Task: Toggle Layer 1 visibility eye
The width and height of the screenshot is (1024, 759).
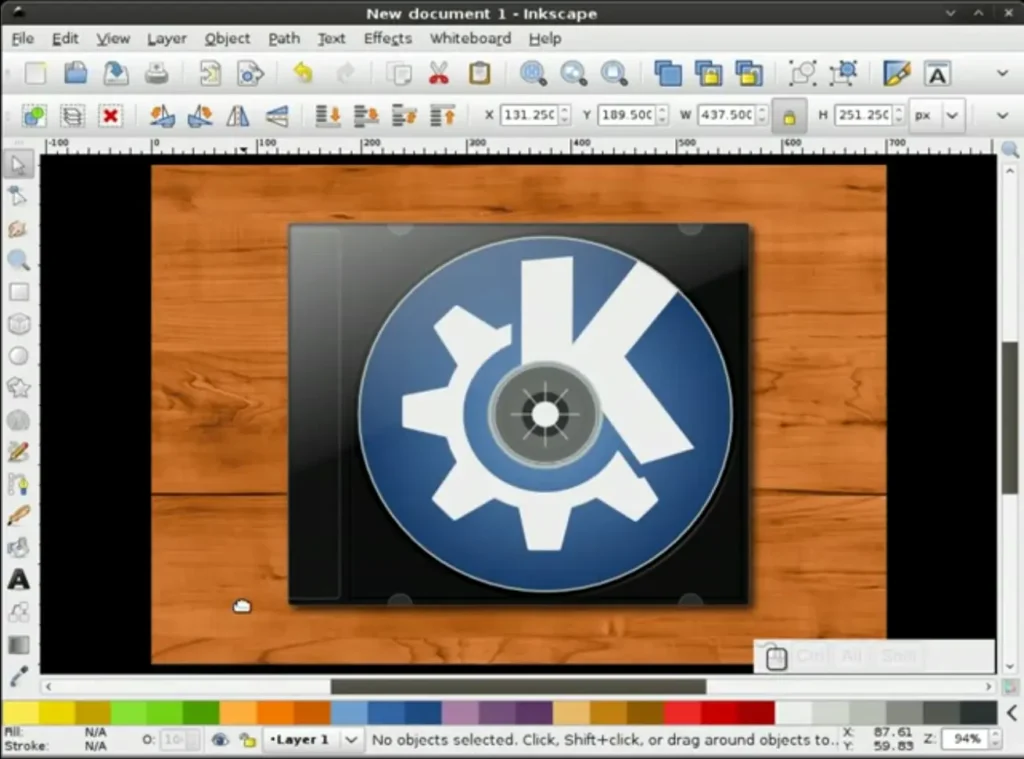Action: click(220, 740)
